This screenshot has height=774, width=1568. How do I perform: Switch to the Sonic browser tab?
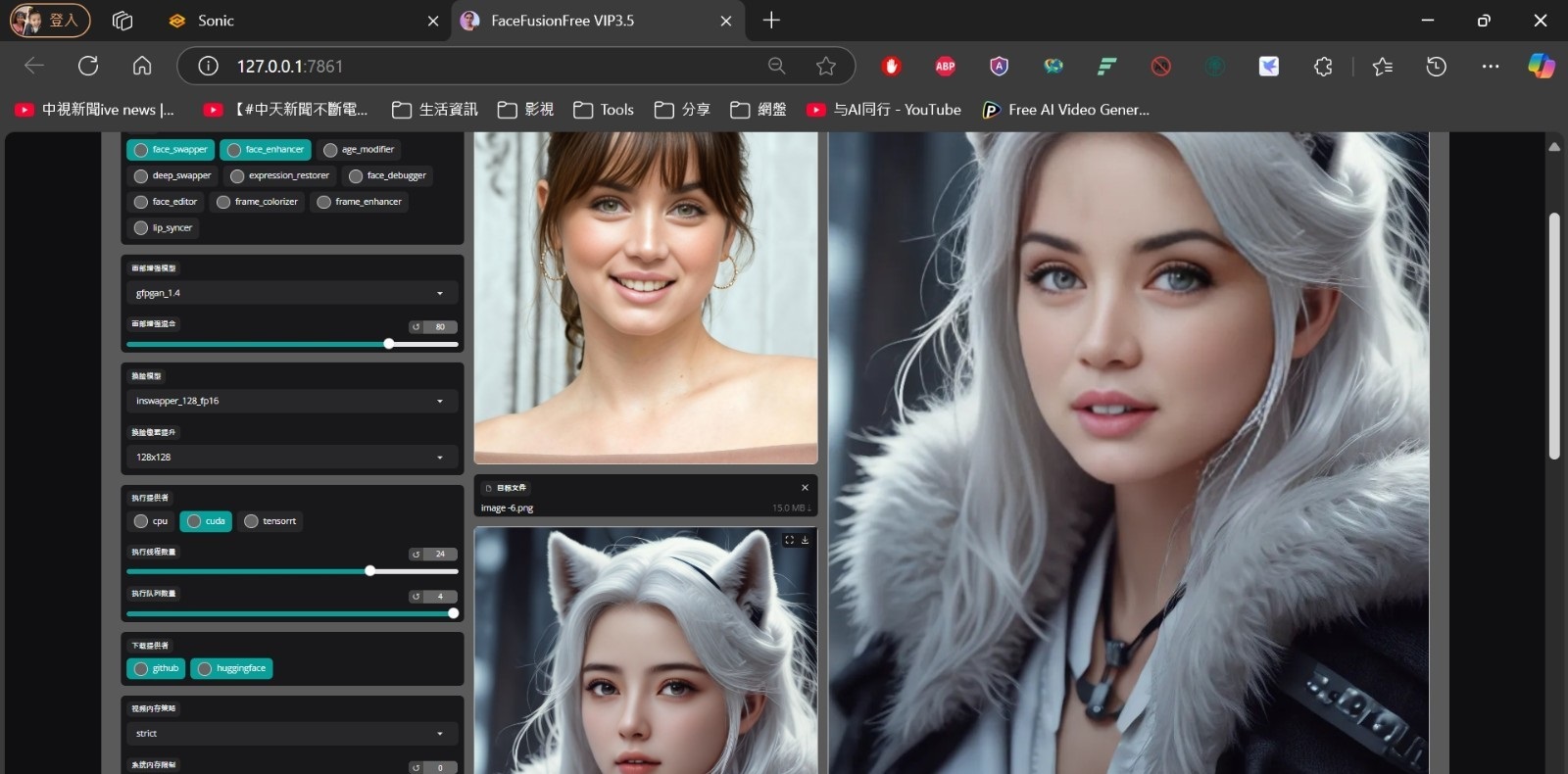click(216, 21)
